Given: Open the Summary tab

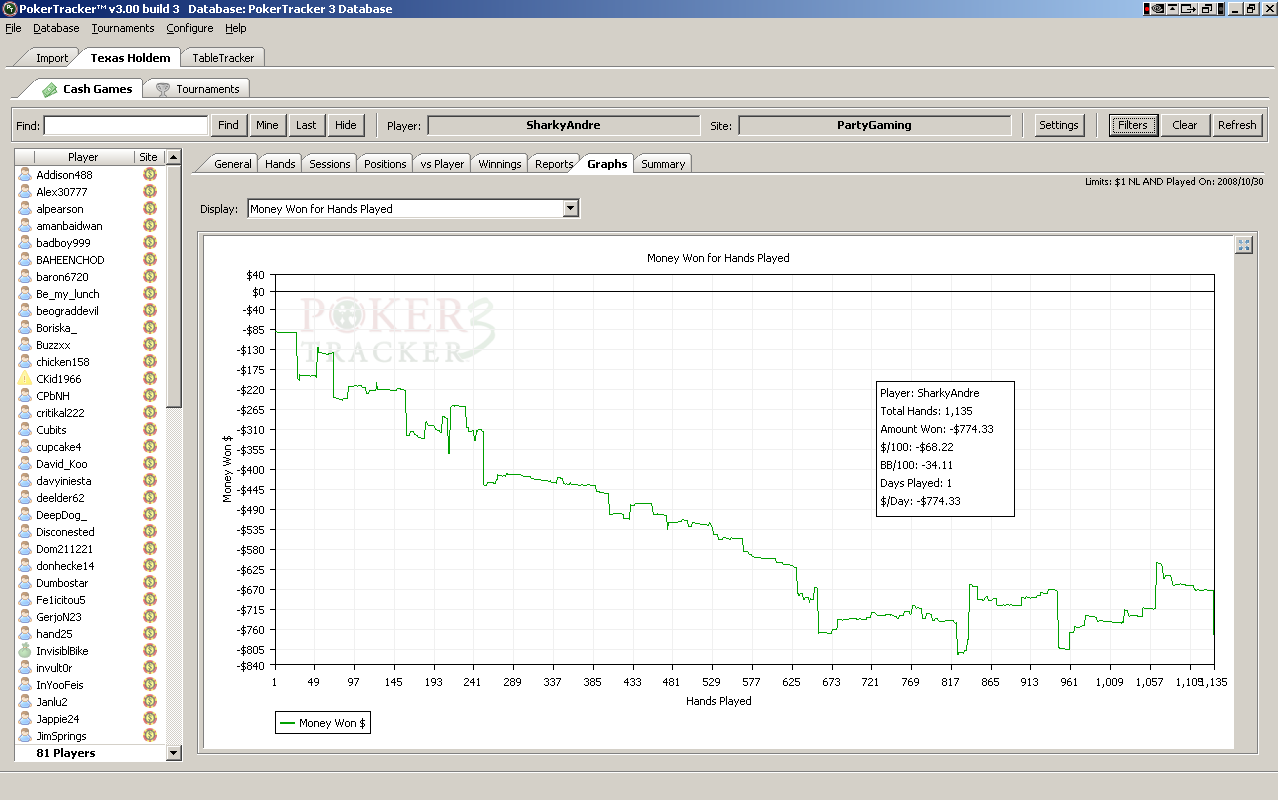Looking at the screenshot, I should 663,164.
